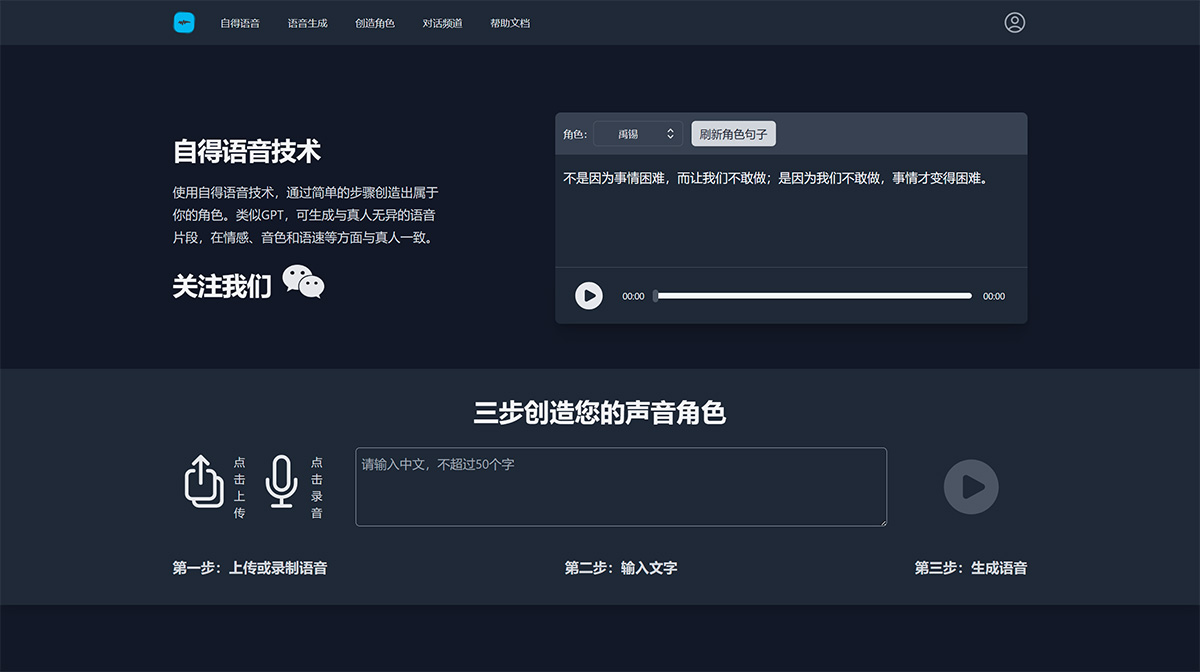Click the upload voice file icon
1200x672 pixels.
pyautogui.click(x=204, y=484)
